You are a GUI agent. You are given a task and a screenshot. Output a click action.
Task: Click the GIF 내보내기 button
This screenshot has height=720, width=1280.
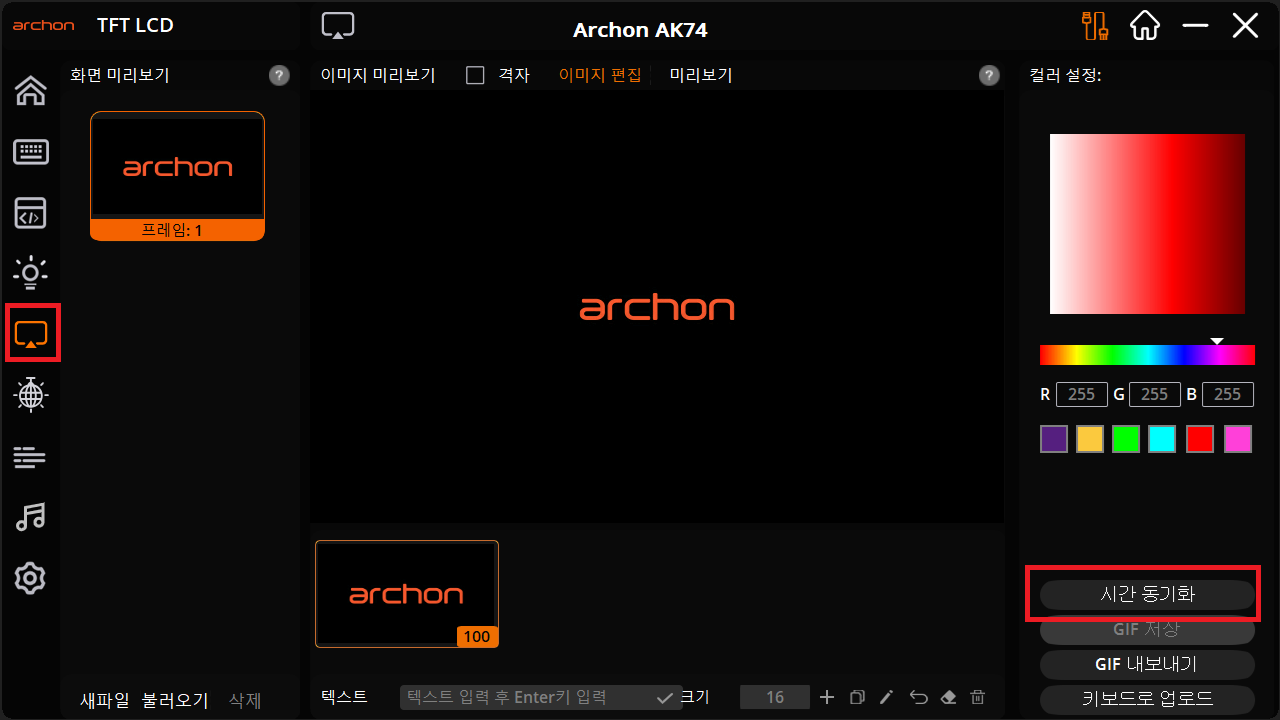(1148, 665)
